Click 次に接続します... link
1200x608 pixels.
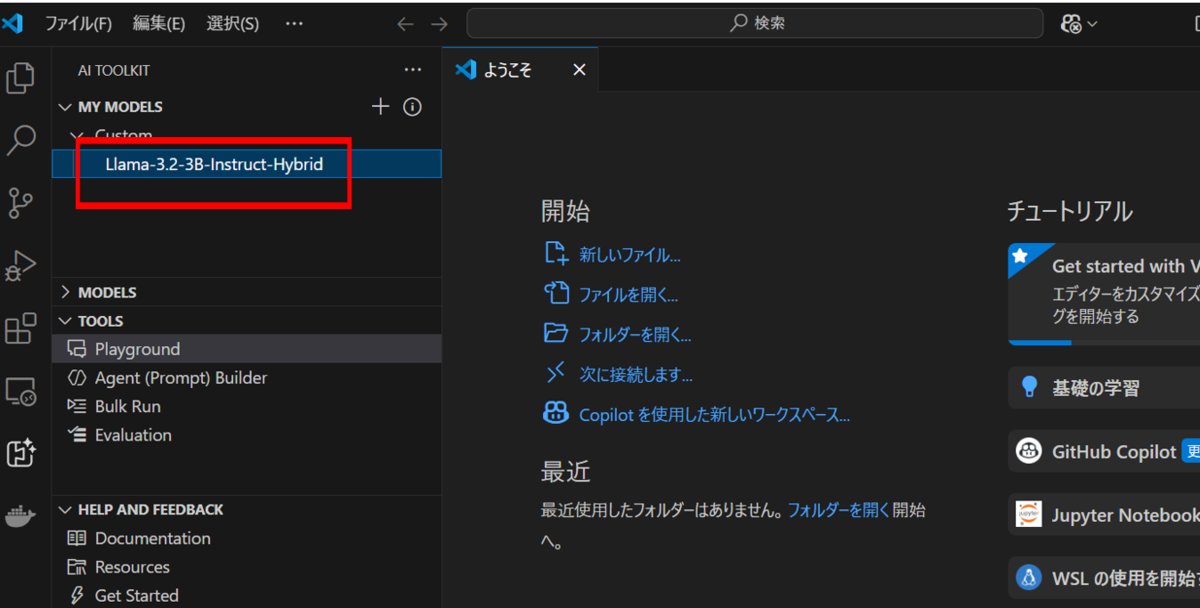click(636, 375)
